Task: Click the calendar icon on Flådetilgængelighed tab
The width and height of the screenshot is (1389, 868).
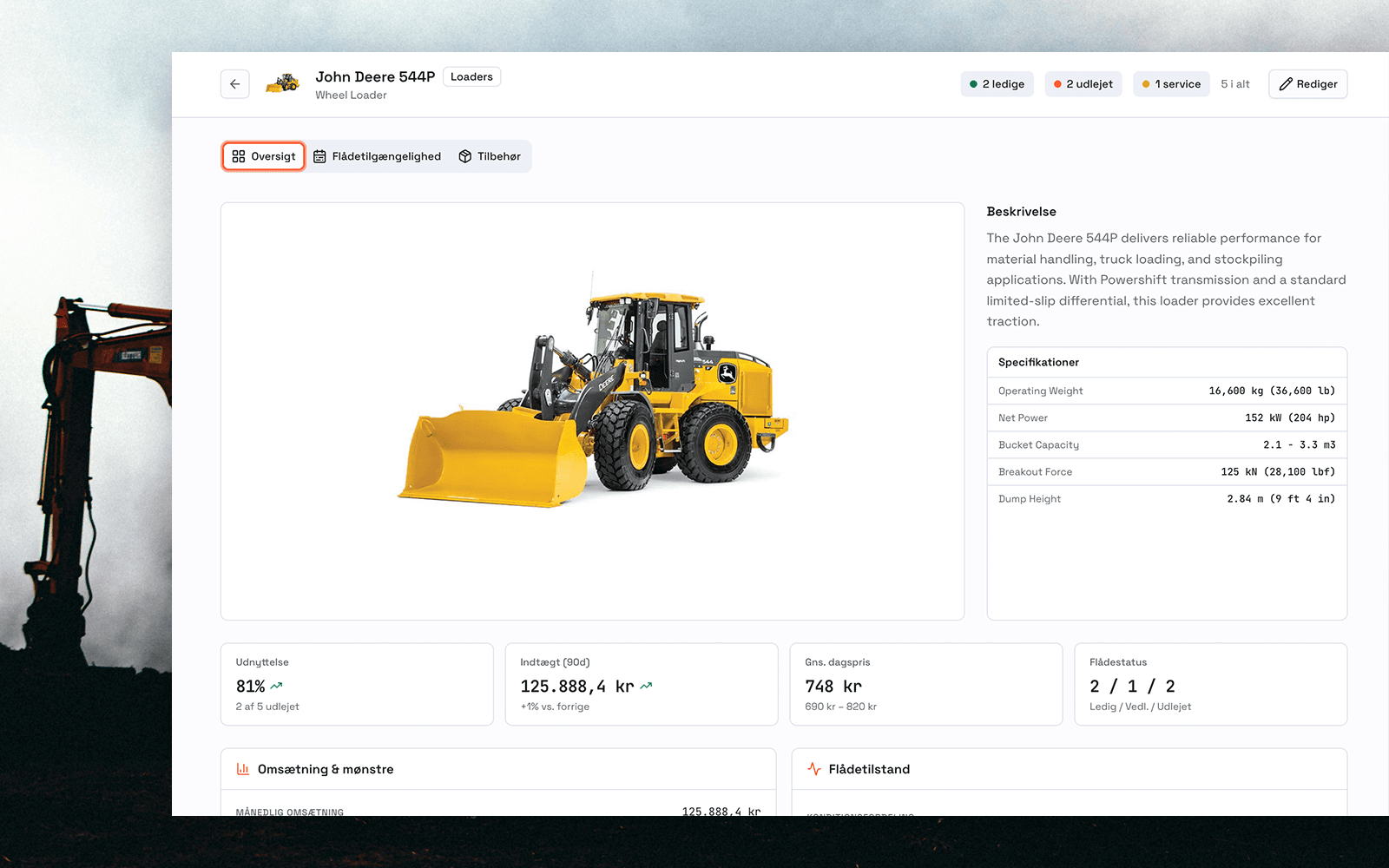Action: tap(319, 156)
